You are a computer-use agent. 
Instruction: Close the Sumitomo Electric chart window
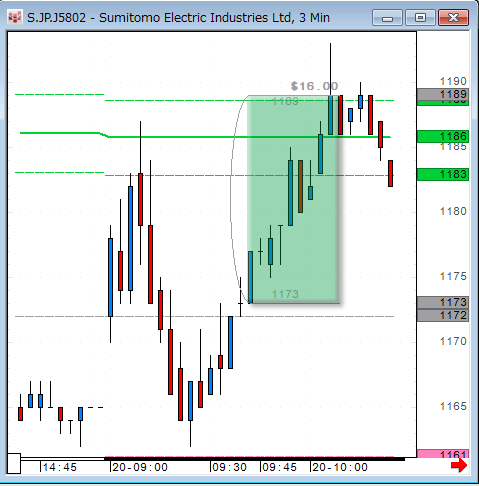[x=453, y=18]
